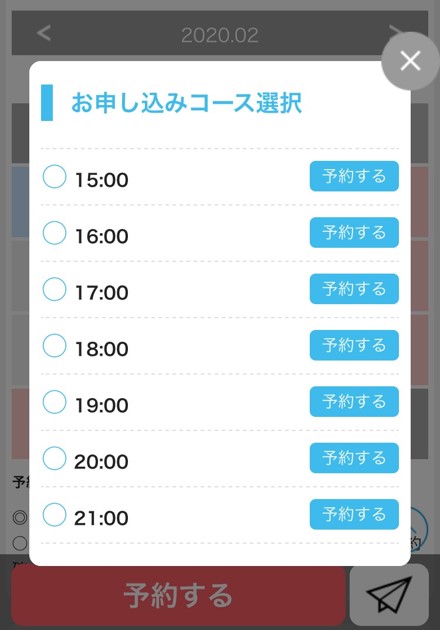Select the 18:00 radio button

(54, 346)
